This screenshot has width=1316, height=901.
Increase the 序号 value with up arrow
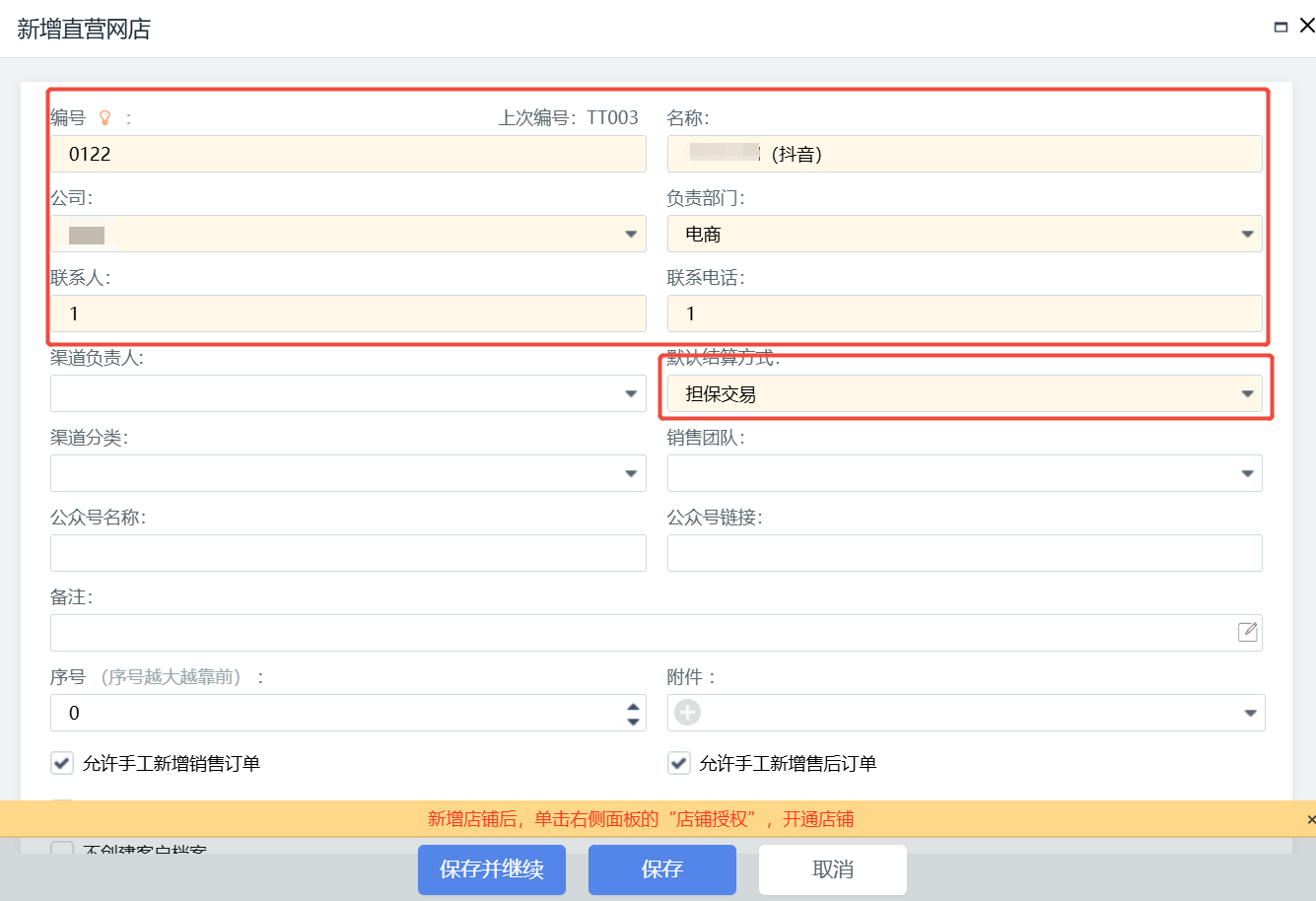tap(633, 706)
